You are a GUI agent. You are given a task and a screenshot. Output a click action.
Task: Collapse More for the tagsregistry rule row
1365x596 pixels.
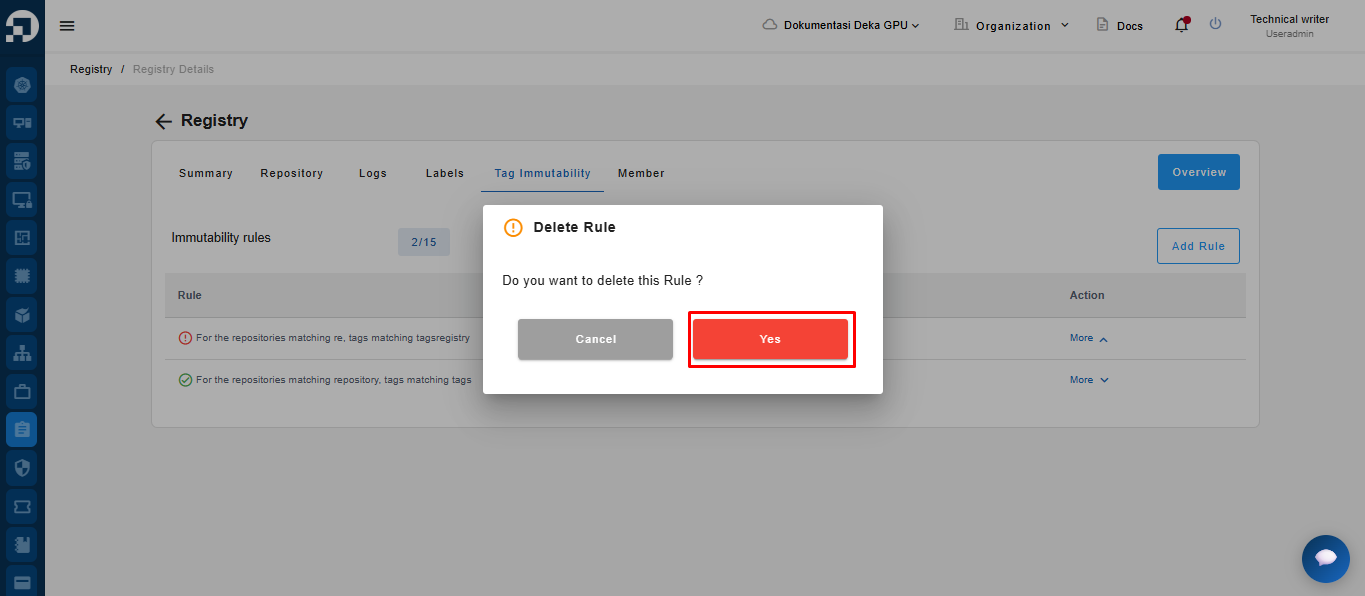(1089, 339)
